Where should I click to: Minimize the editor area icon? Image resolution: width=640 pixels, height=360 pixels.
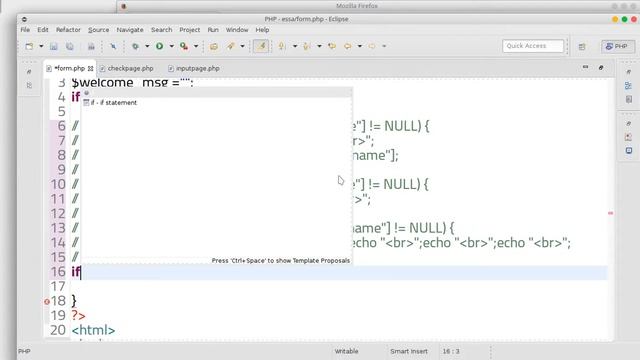click(x=585, y=67)
